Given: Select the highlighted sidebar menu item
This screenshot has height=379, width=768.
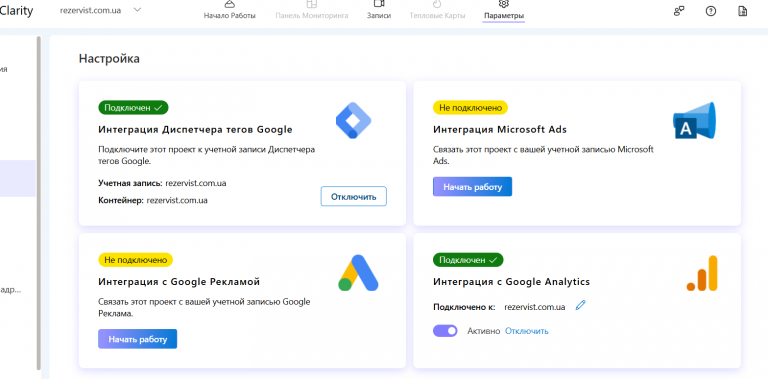Looking at the screenshot, I should point(18,178).
